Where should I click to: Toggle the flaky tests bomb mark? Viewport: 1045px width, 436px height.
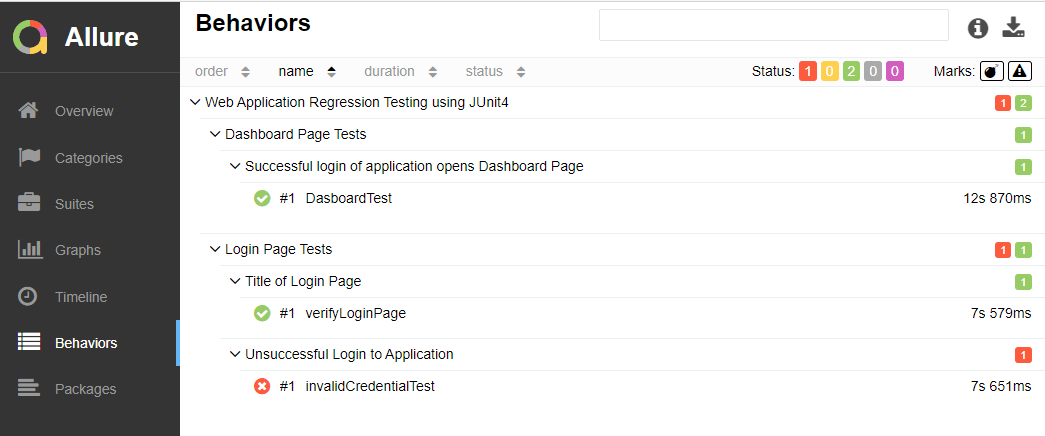click(x=991, y=71)
